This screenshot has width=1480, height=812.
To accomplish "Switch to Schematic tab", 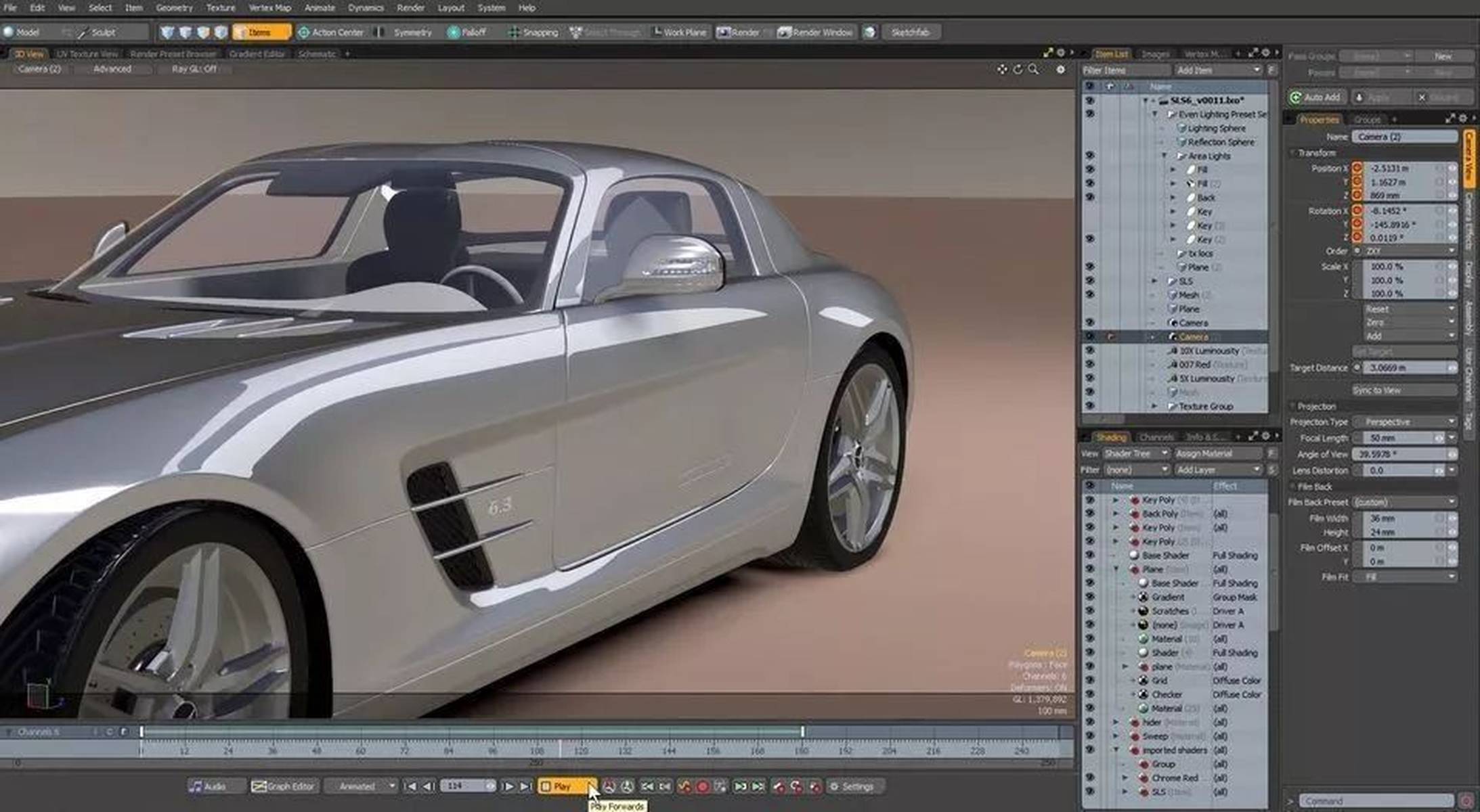I will coord(317,53).
